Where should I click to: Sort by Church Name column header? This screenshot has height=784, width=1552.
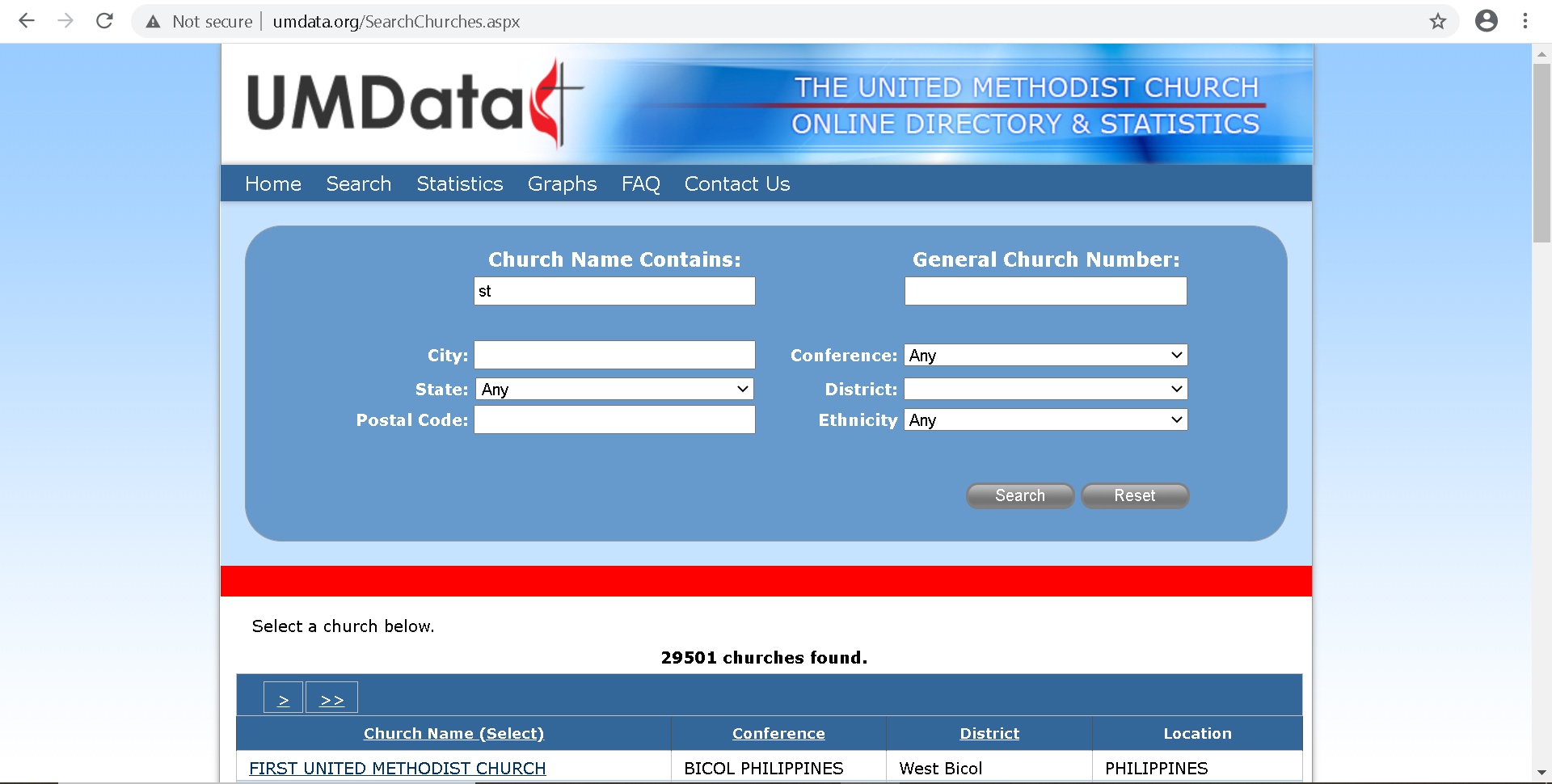tap(453, 734)
